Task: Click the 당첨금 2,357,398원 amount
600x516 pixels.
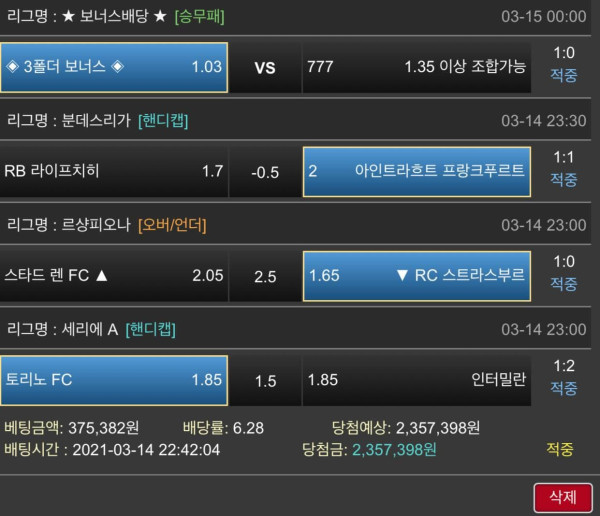Action: pos(394,450)
